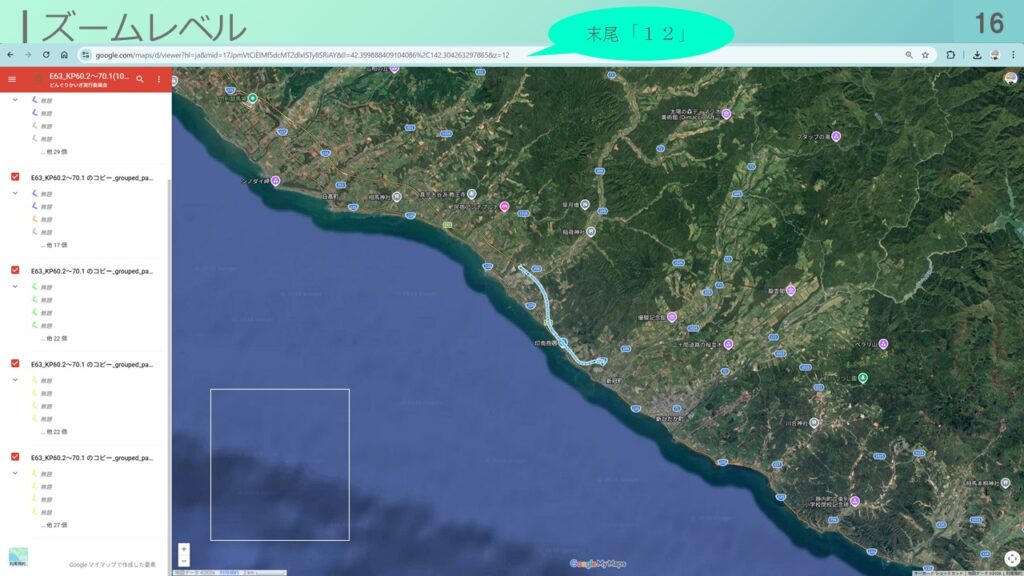Open the three-dot menu in the map header

pyautogui.click(x=158, y=79)
